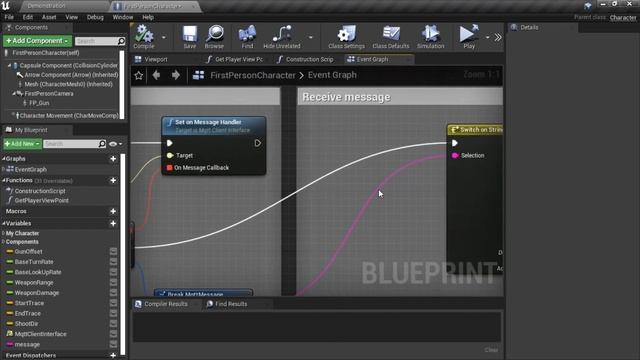Click the components search magnifier icon
The width and height of the screenshot is (640, 360).
pos(121,41)
